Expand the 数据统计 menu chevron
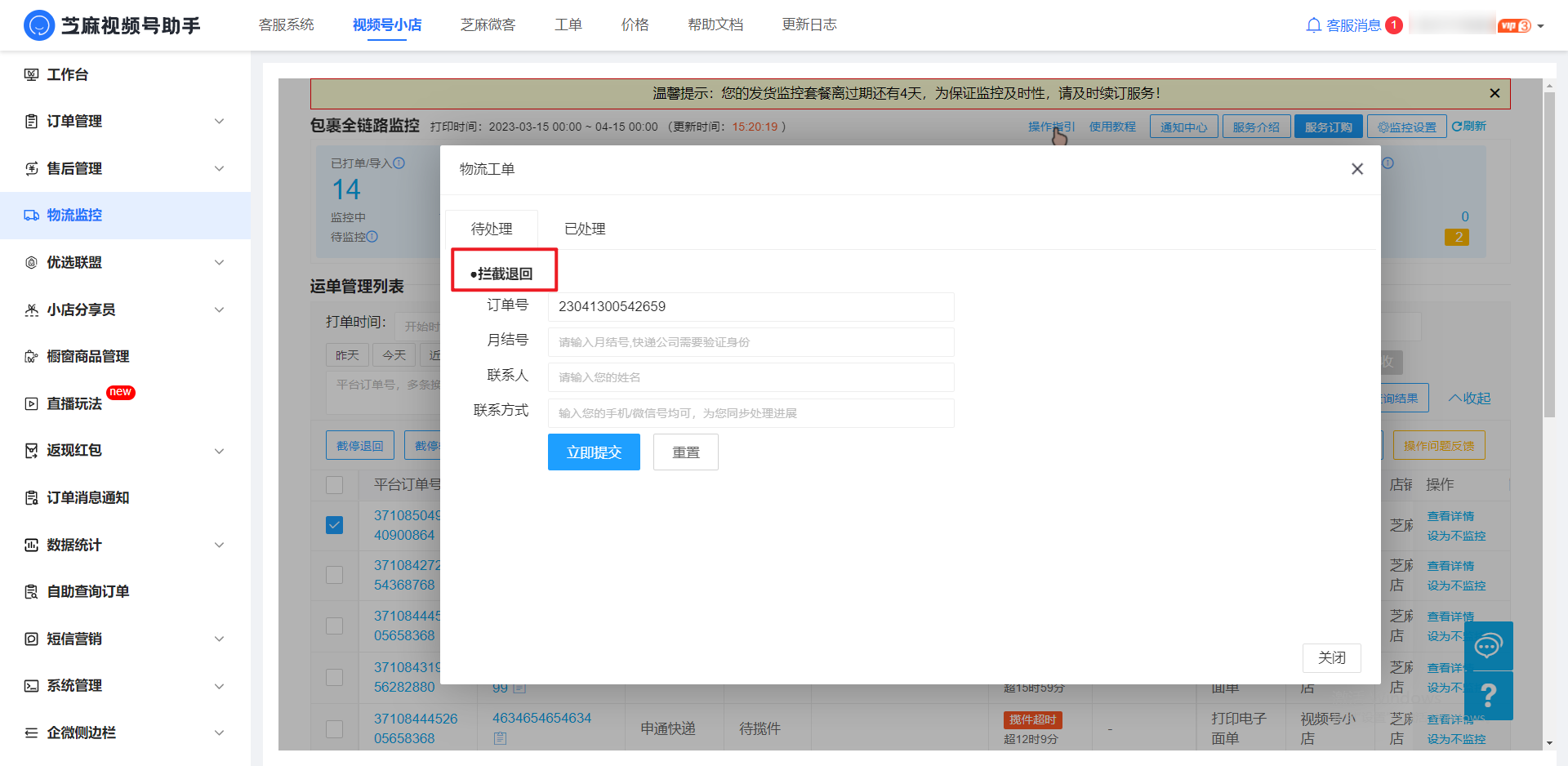Screen dimensions: 1568x766 click(x=219, y=545)
